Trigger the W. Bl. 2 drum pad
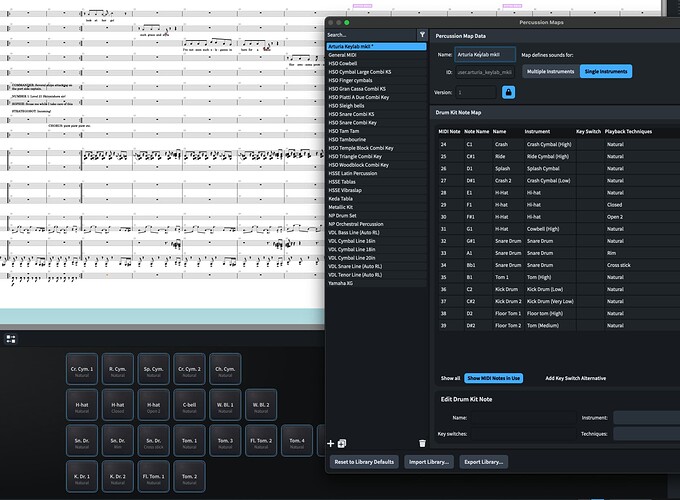The height and width of the screenshot is (500, 680). click(x=261, y=405)
